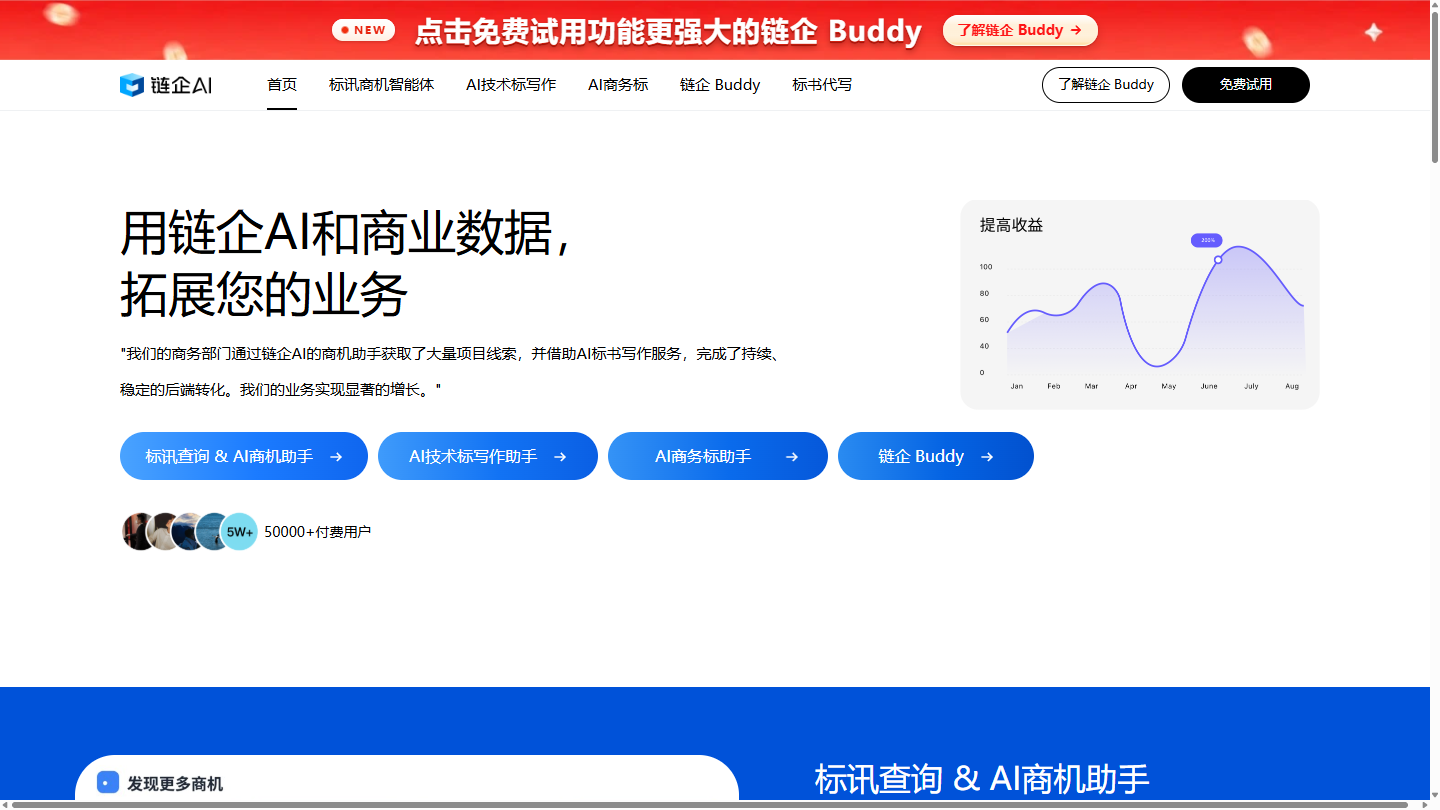Click the outlined 了解链企 Buddy header button

(x=1106, y=85)
